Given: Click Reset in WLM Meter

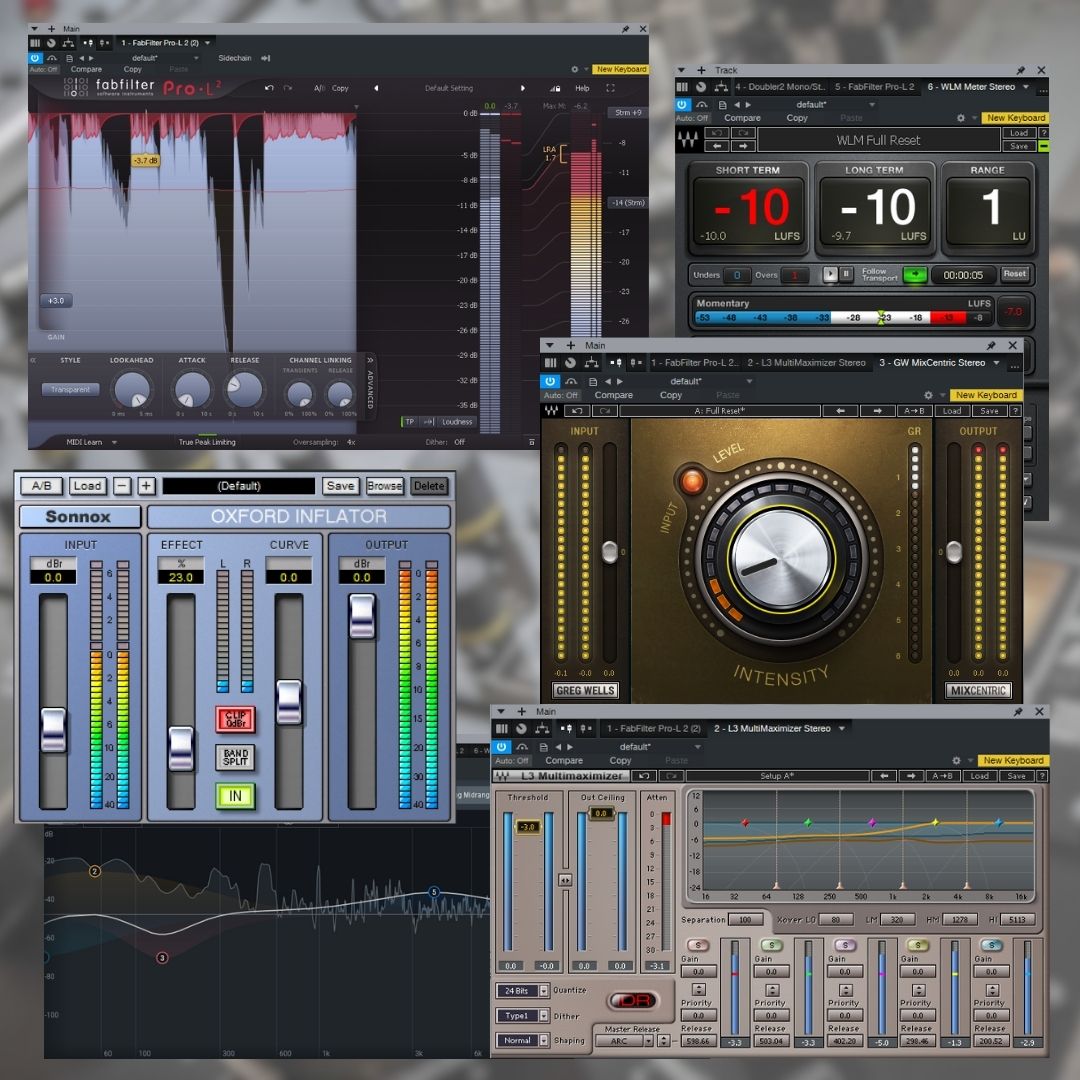Looking at the screenshot, I should [1015, 274].
